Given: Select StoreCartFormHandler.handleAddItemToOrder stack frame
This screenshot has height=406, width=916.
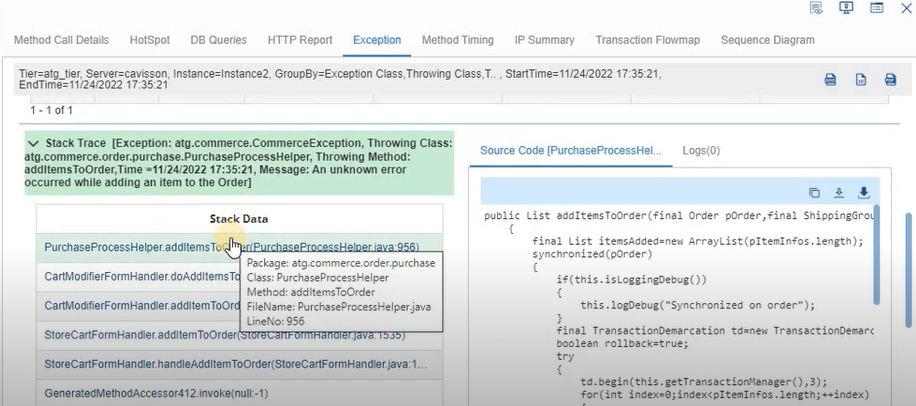Looking at the screenshot, I should click(x=236, y=364).
